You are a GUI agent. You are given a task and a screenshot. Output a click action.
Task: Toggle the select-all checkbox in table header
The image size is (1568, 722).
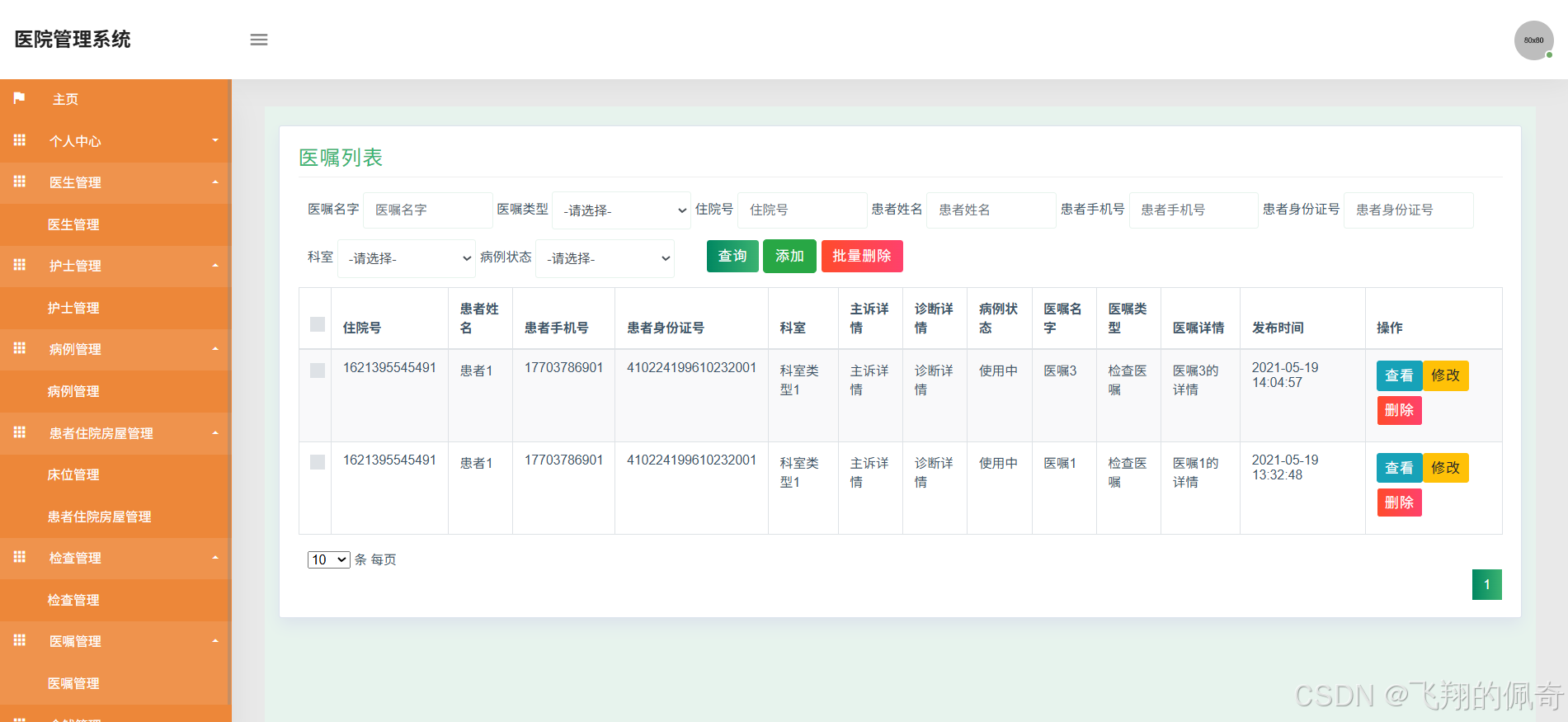point(318,324)
